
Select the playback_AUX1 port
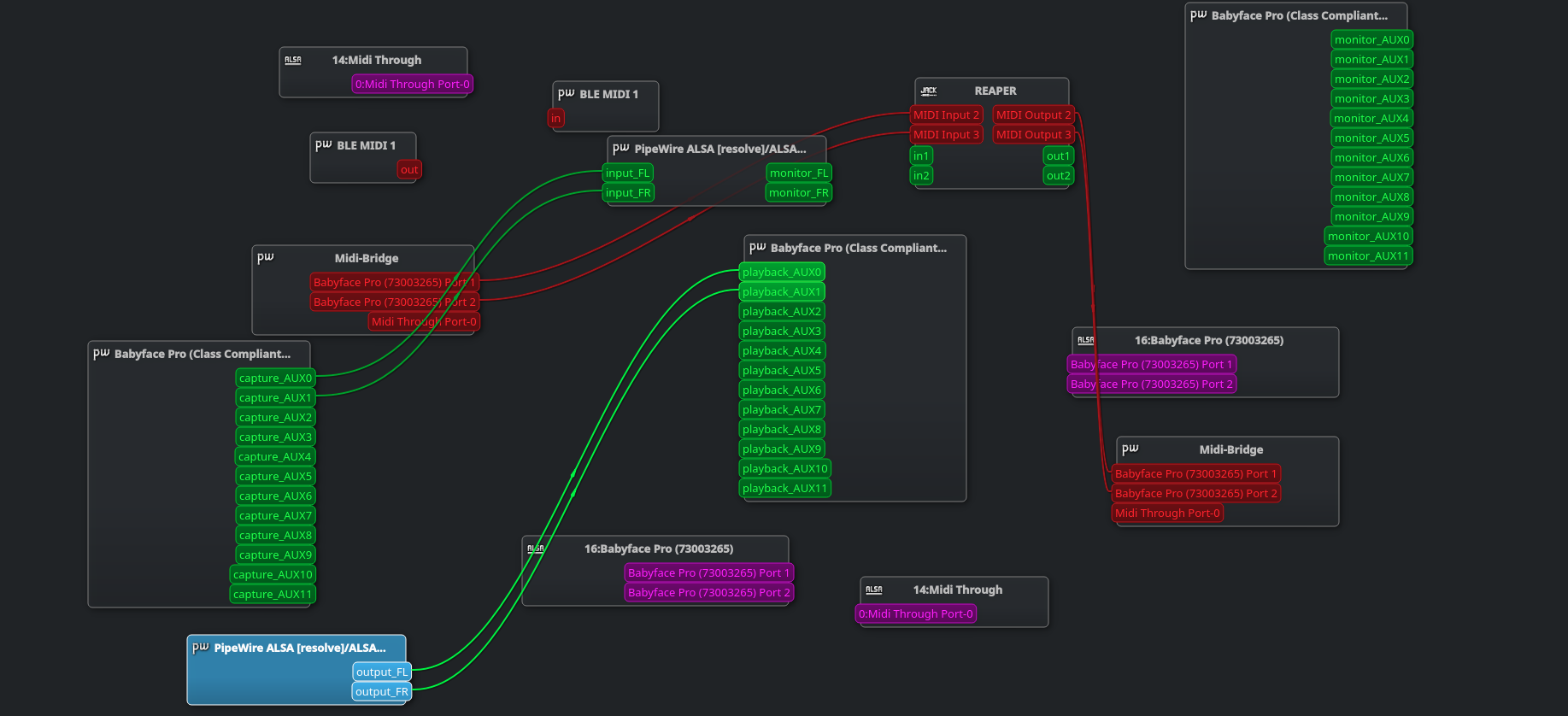tap(782, 291)
